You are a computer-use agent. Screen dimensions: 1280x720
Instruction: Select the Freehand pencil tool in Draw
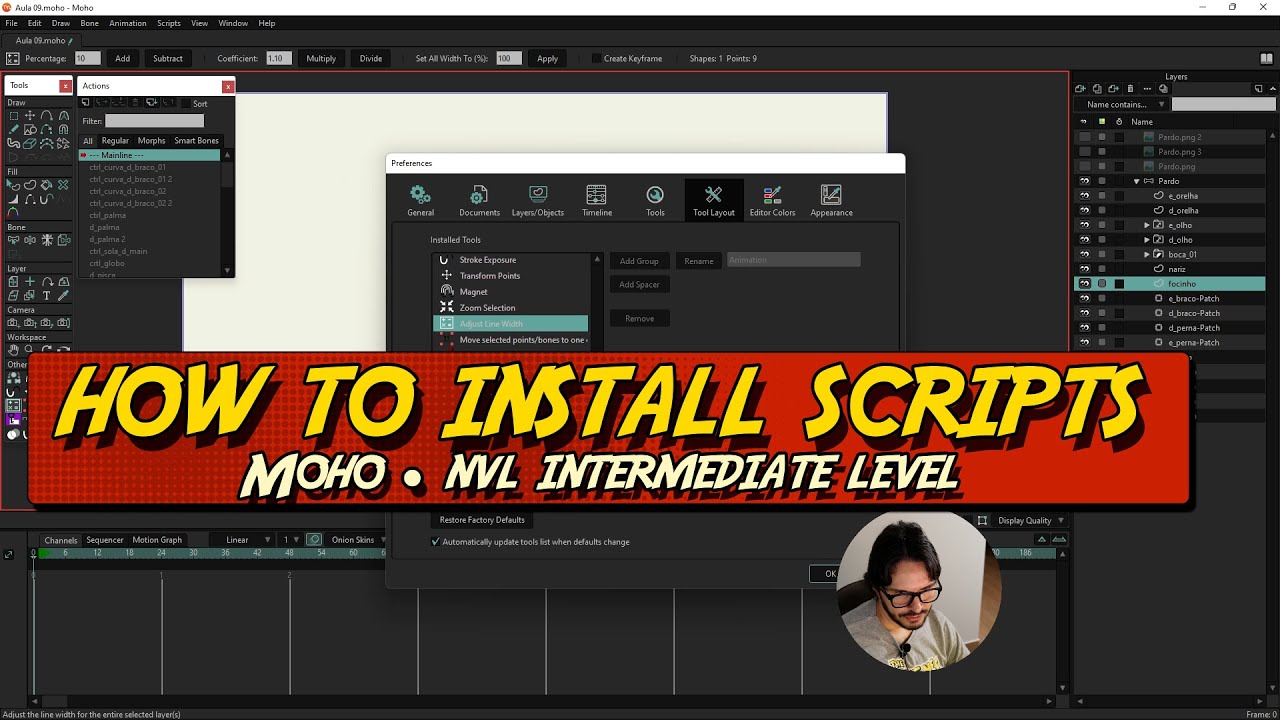click(13, 129)
